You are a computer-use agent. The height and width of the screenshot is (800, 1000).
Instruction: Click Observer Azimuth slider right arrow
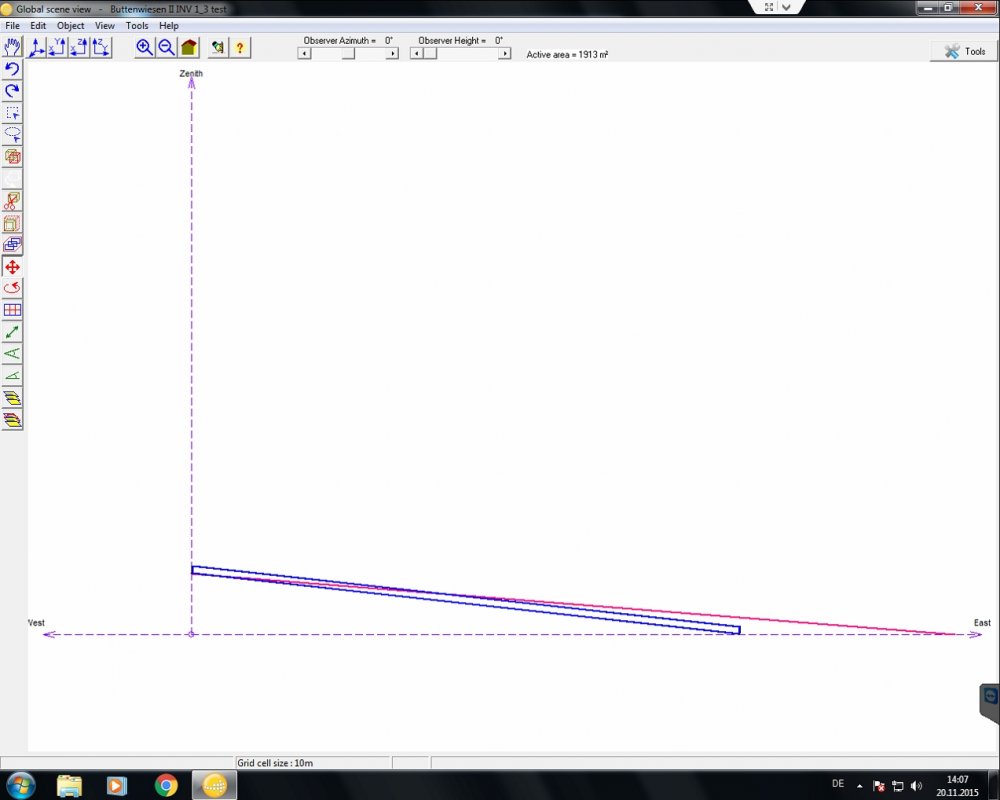click(392, 54)
